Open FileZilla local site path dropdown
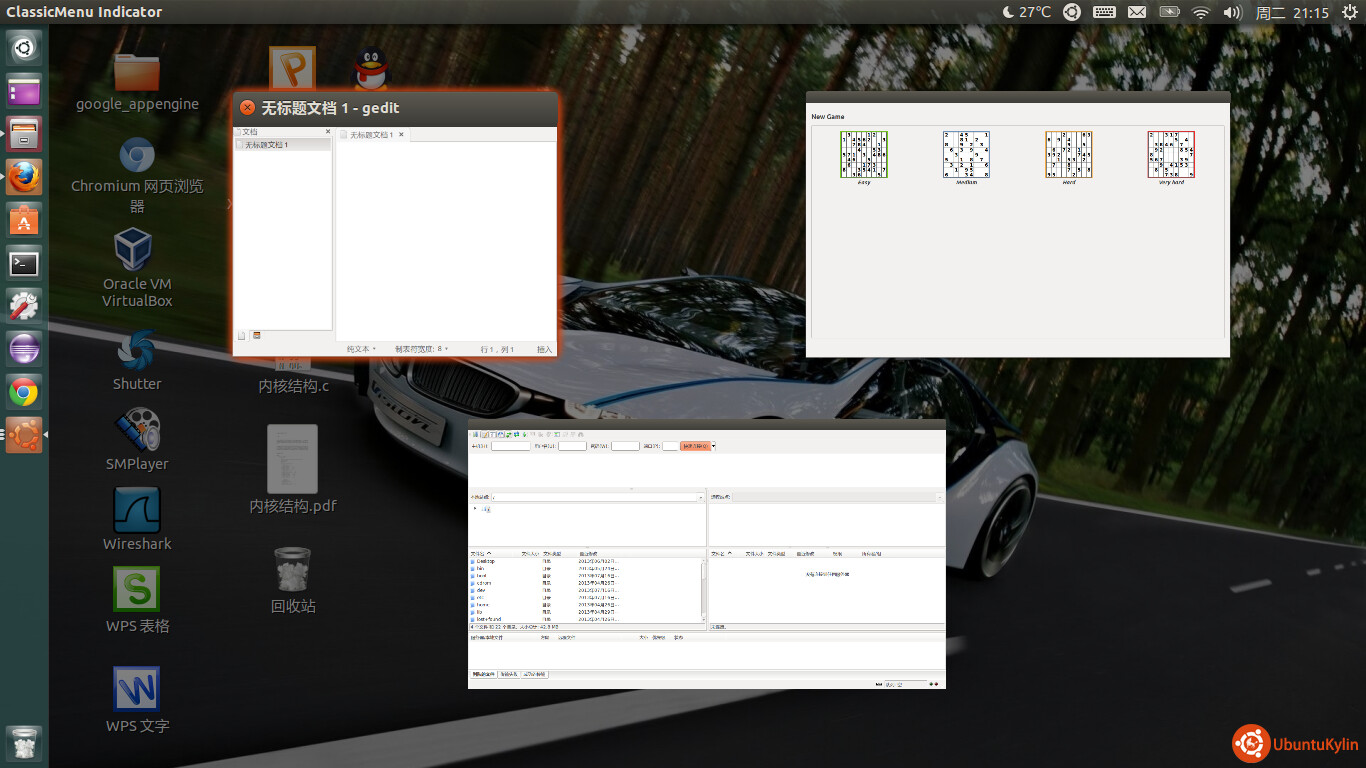The width and height of the screenshot is (1366, 768). coord(701,497)
